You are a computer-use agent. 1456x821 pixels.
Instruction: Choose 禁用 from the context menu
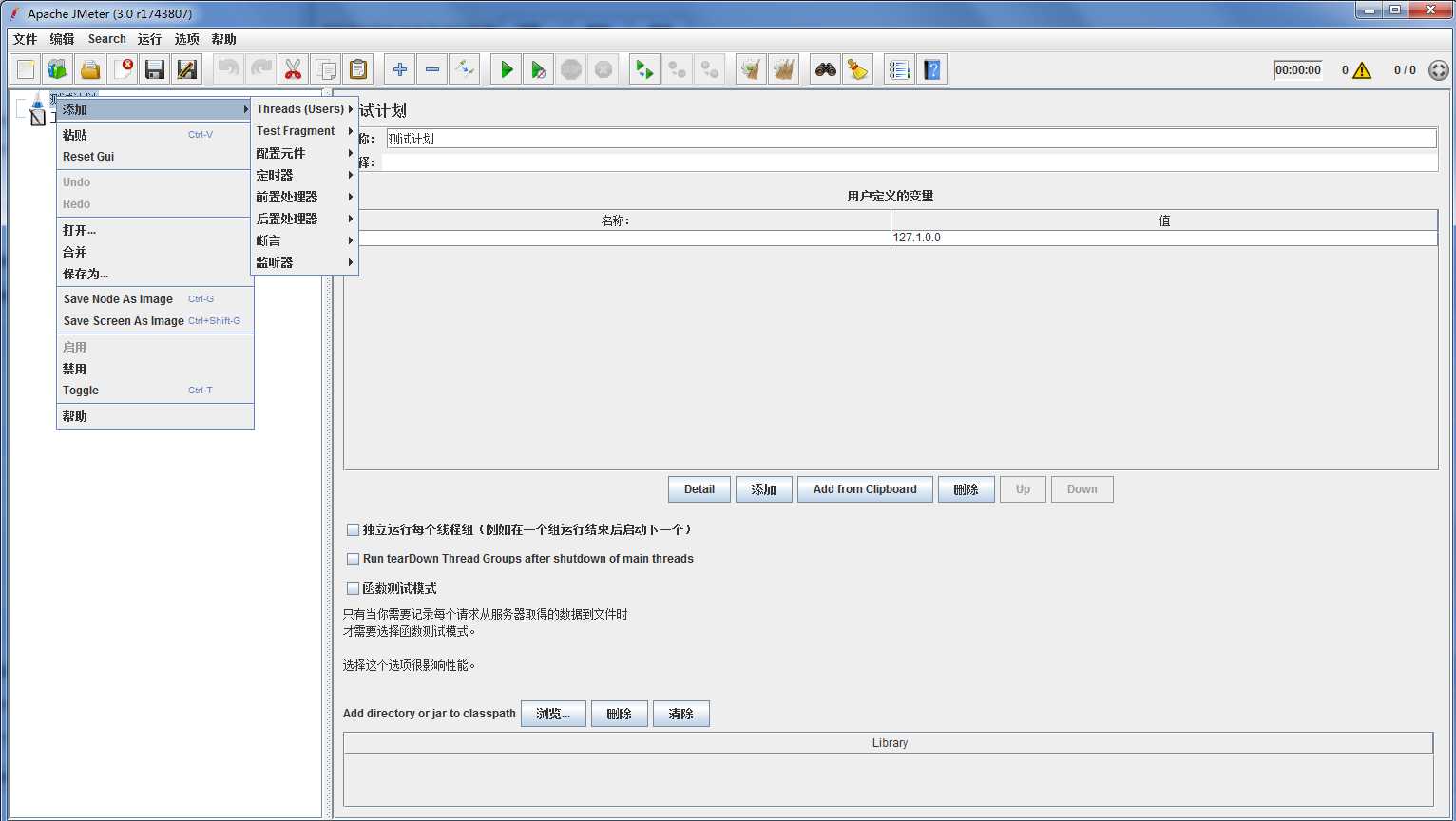(155, 369)
